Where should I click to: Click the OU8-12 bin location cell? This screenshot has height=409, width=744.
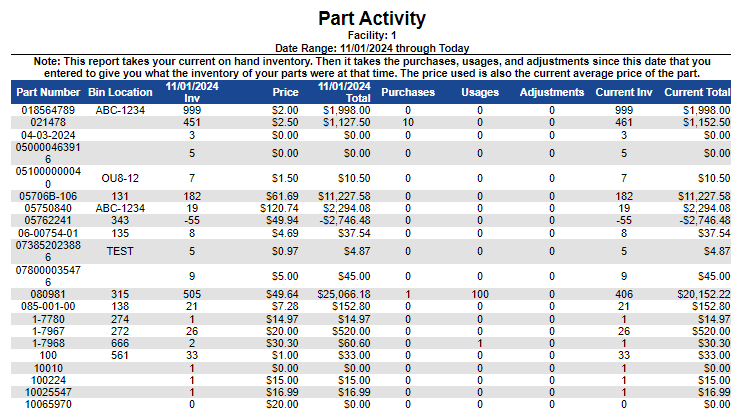121,177
